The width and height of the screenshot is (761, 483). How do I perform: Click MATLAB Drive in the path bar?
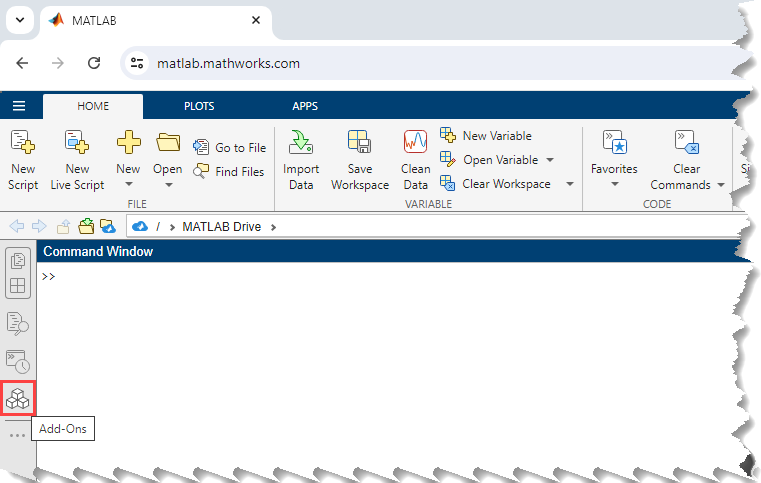tap(221, 227)
